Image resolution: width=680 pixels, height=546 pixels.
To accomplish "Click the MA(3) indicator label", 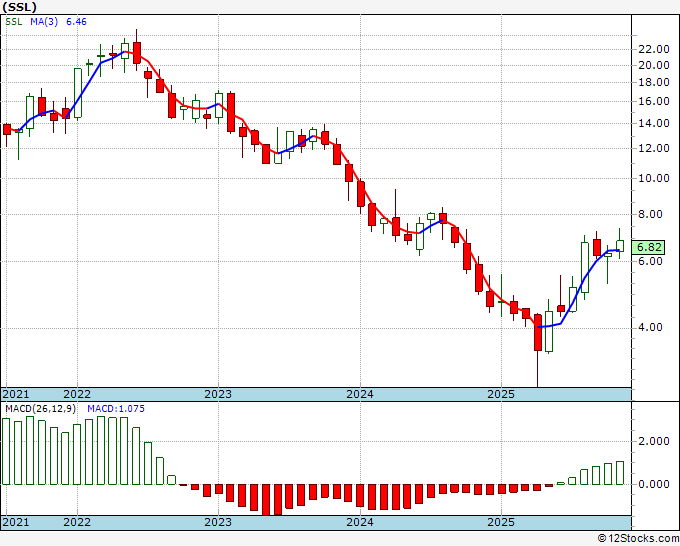I will point(44,21).
